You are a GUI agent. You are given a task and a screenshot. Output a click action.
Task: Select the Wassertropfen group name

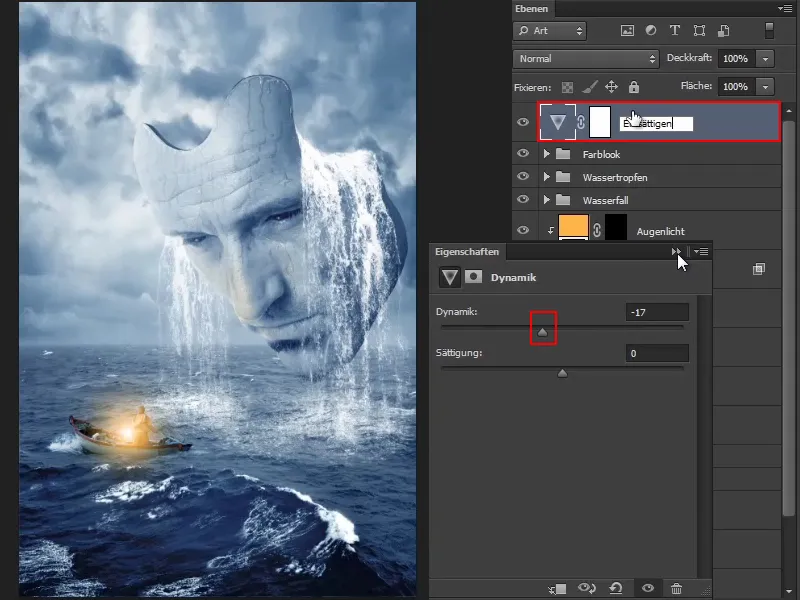click(x=615, y=178)
